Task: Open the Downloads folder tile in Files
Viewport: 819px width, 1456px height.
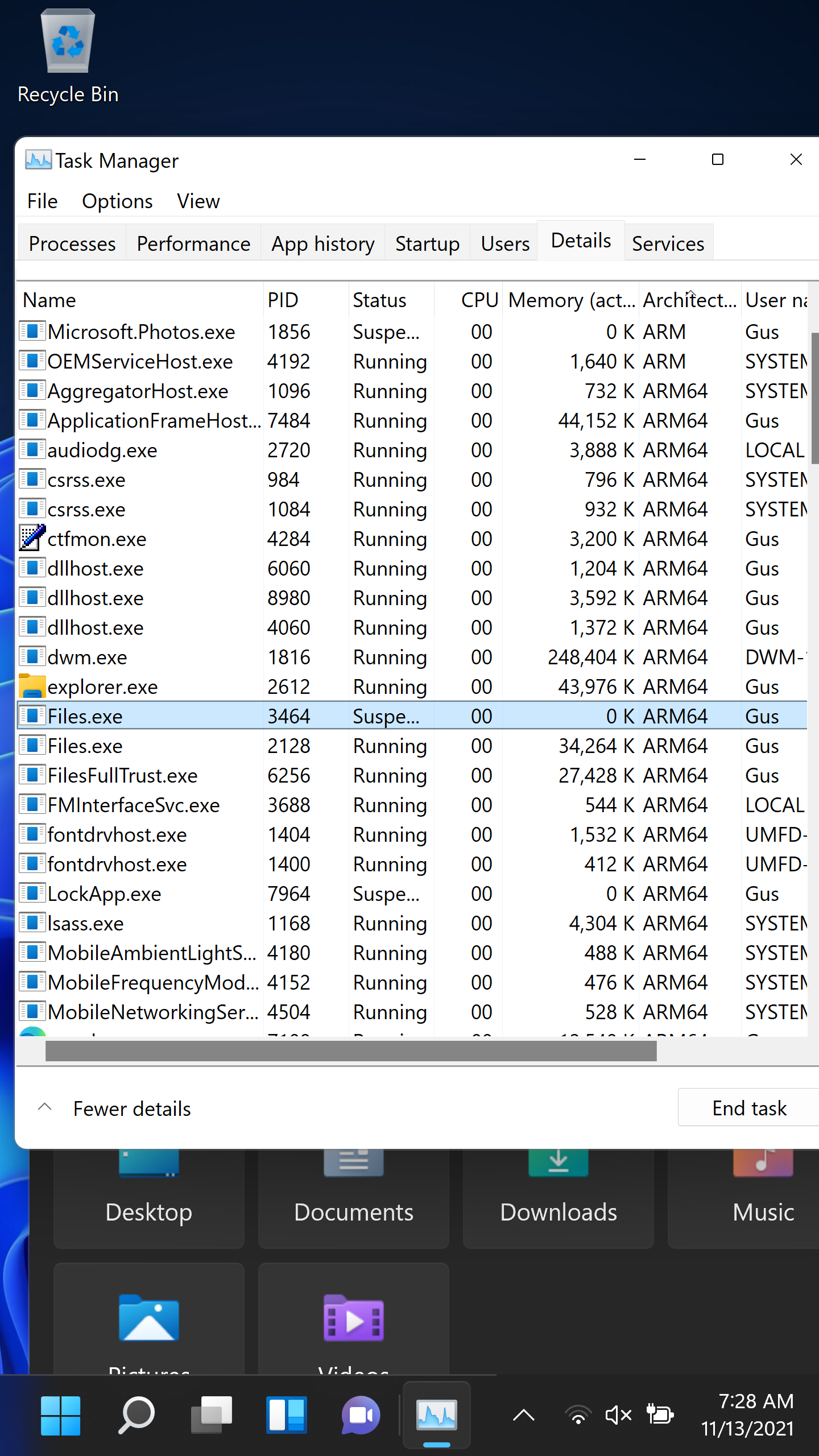Action: (559, 1198)
